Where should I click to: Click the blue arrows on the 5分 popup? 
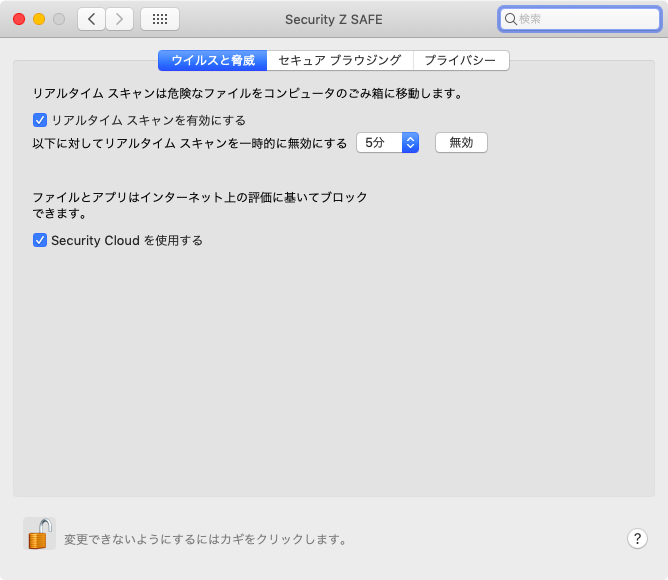tap(409, 143)
